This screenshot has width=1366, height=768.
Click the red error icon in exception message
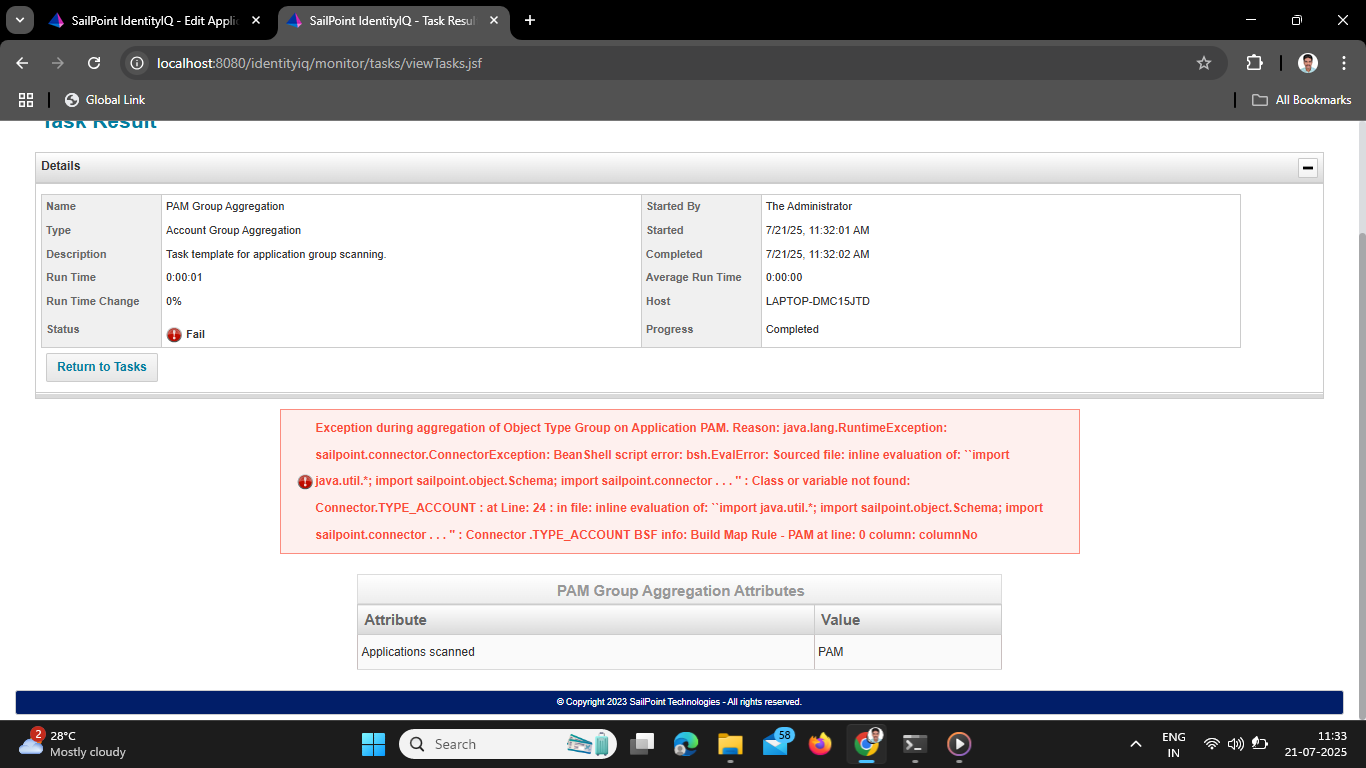[306, 482]
